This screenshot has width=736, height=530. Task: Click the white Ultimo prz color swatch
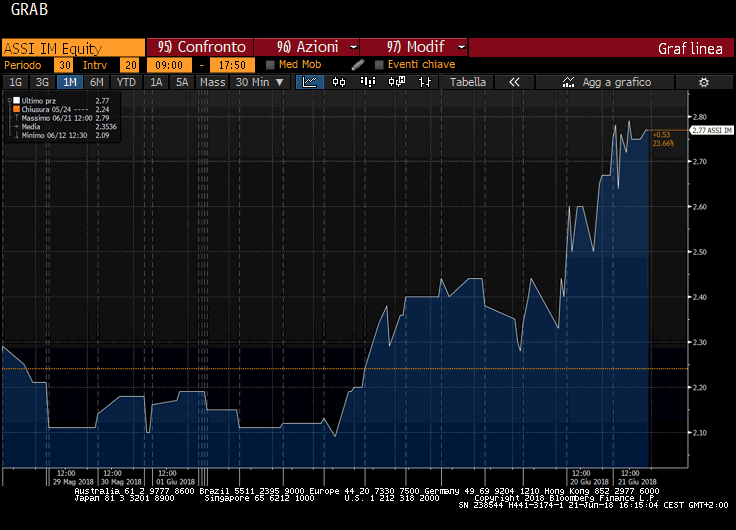point(16,100)
